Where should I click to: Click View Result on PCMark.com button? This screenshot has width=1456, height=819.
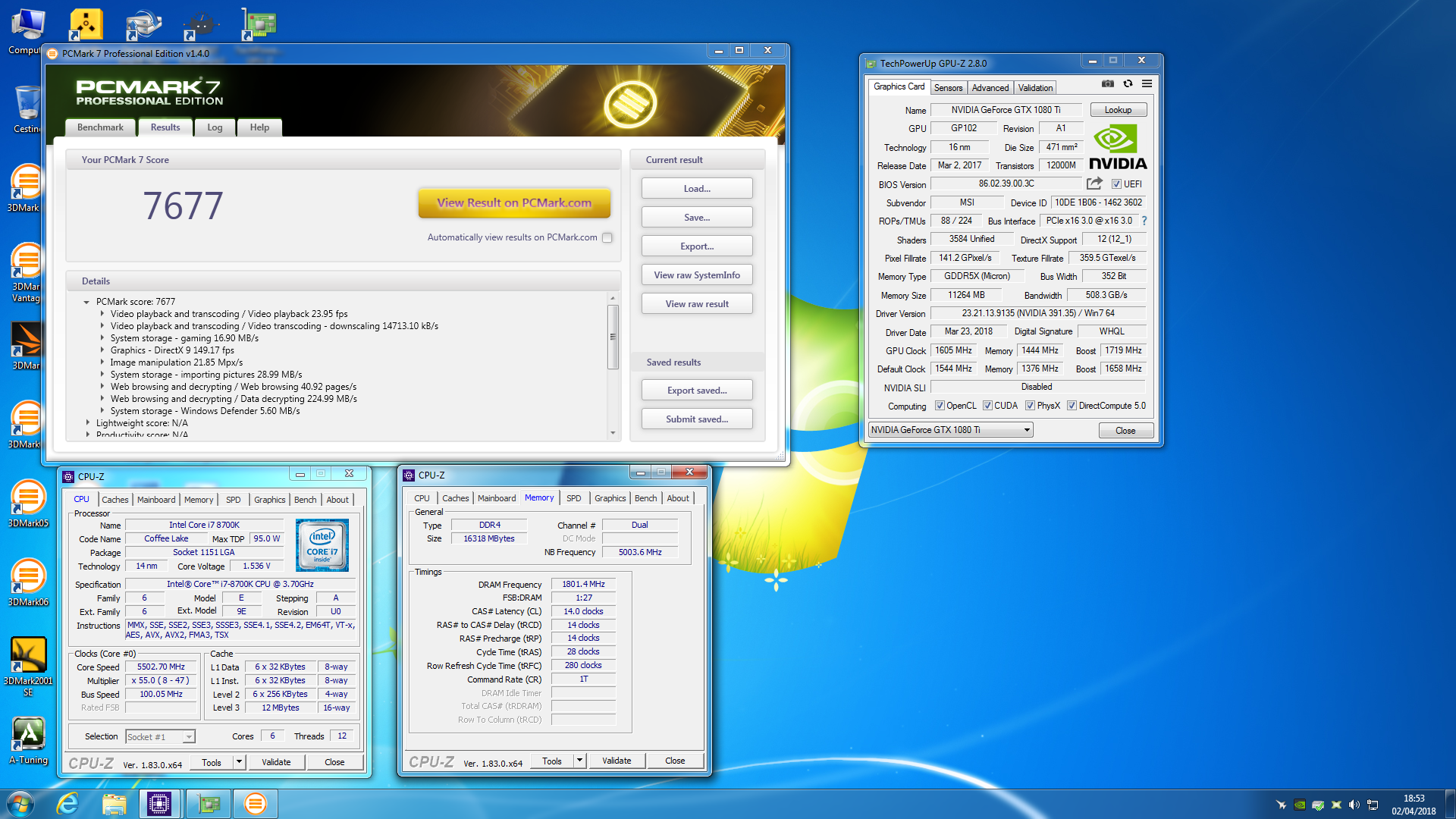point(514,203)
